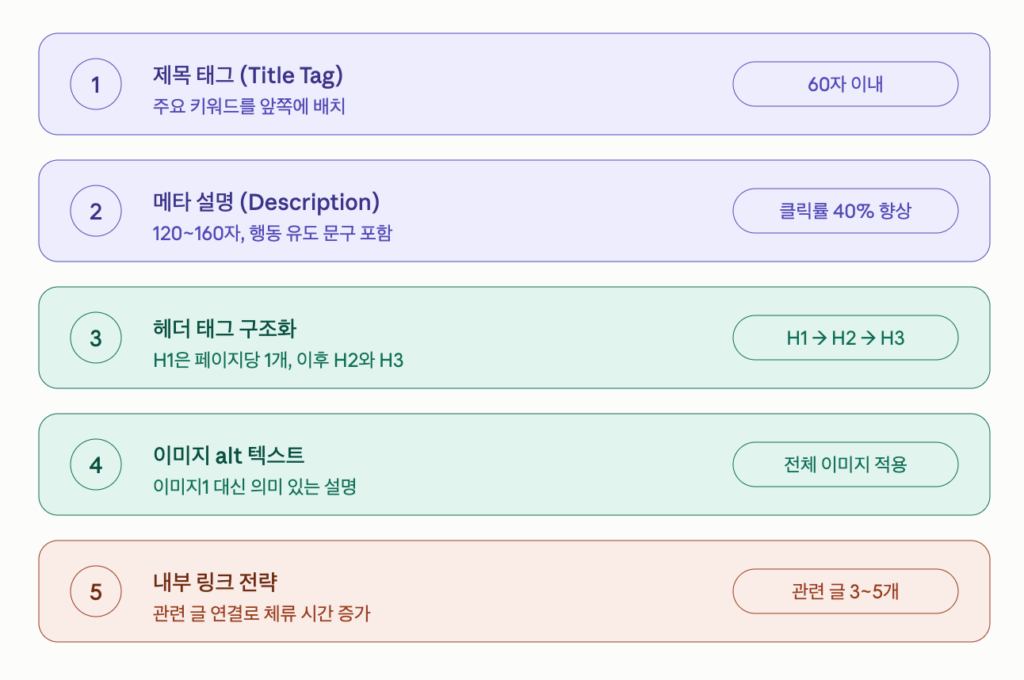Screen dimensions: 1024x680
Task: Open the 내부 링크 전략 heading
Action: coord(216,582)
